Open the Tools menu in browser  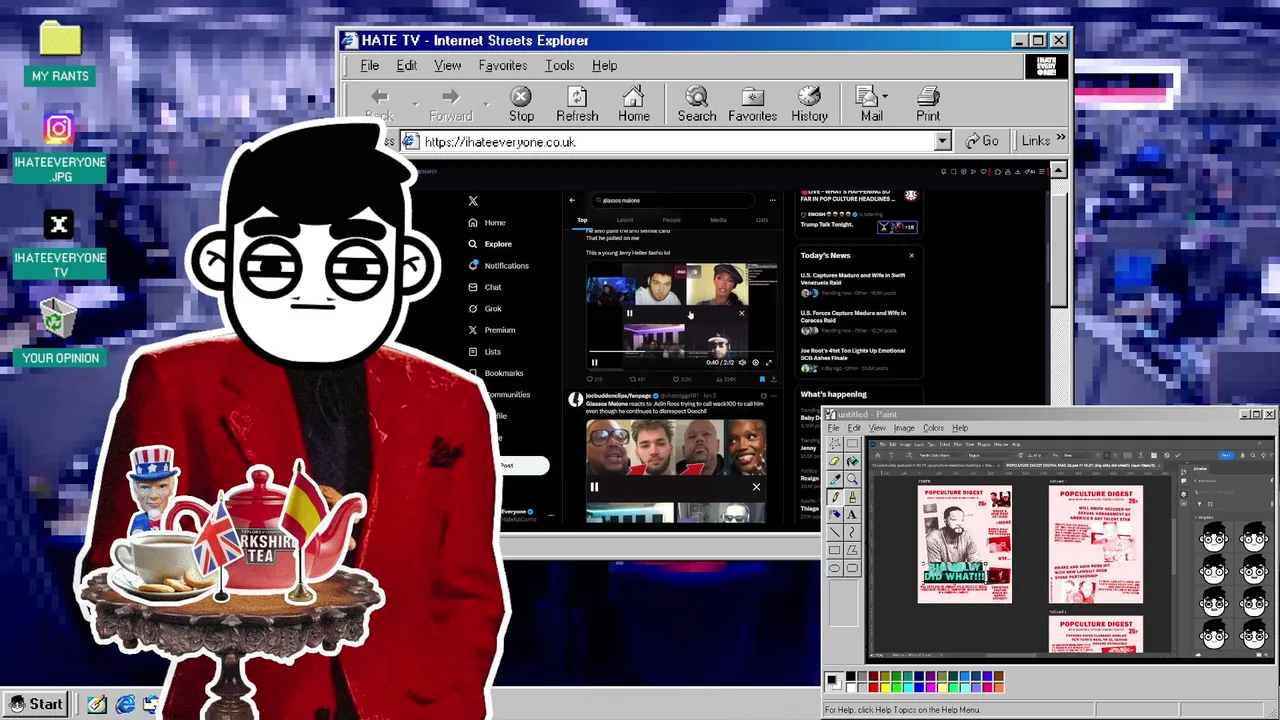point(559,65)
